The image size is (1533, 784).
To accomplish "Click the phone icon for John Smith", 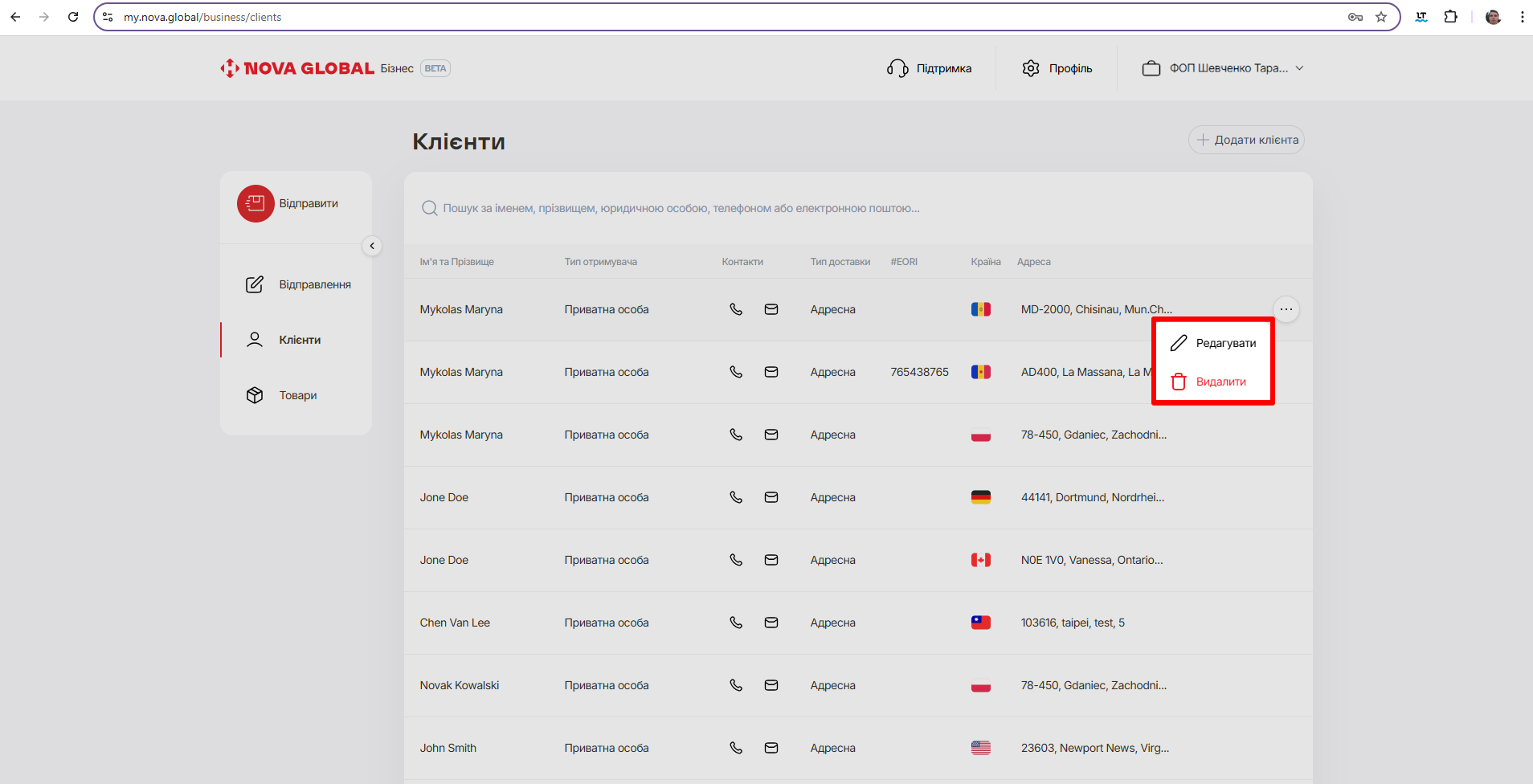I will [x=735, y=748].
